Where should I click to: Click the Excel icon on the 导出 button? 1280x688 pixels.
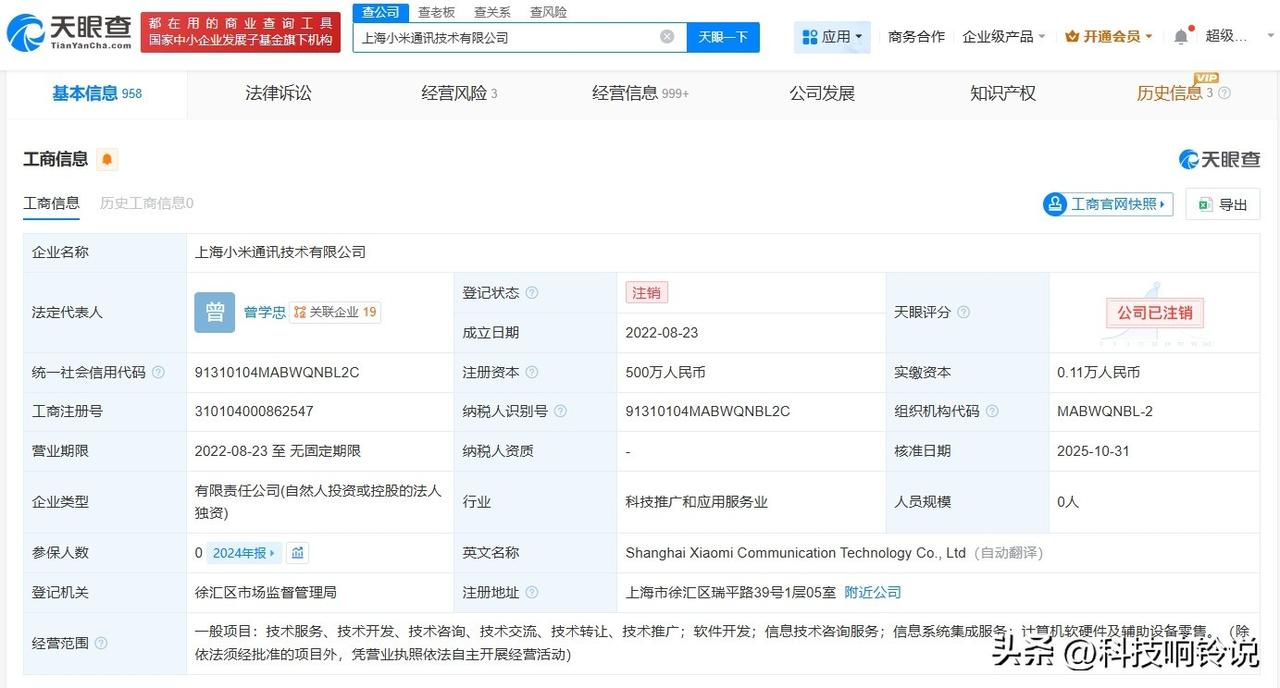pyautogui.click(x=1206, y=204)
